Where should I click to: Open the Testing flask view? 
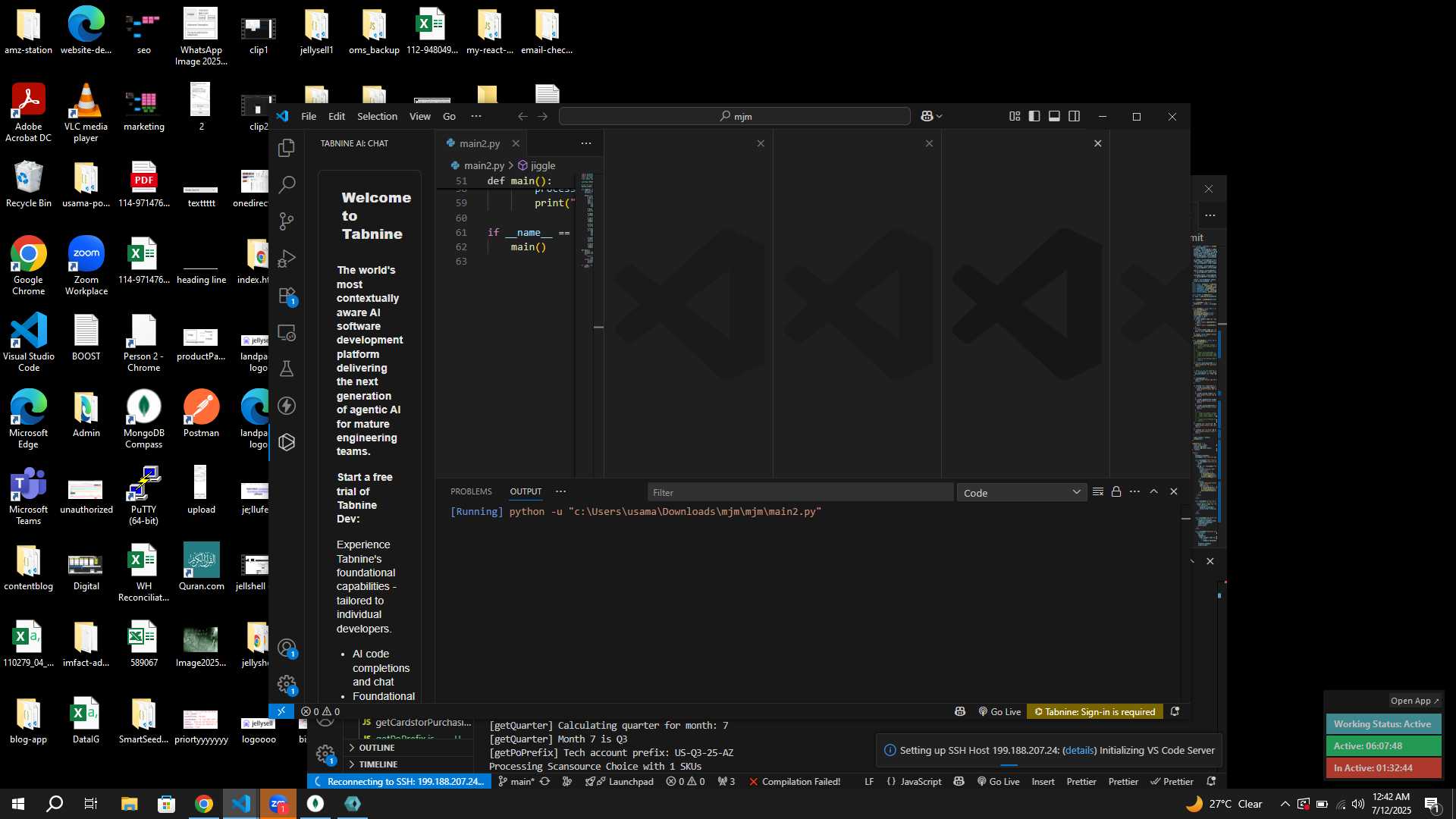[x=287, y=369]
